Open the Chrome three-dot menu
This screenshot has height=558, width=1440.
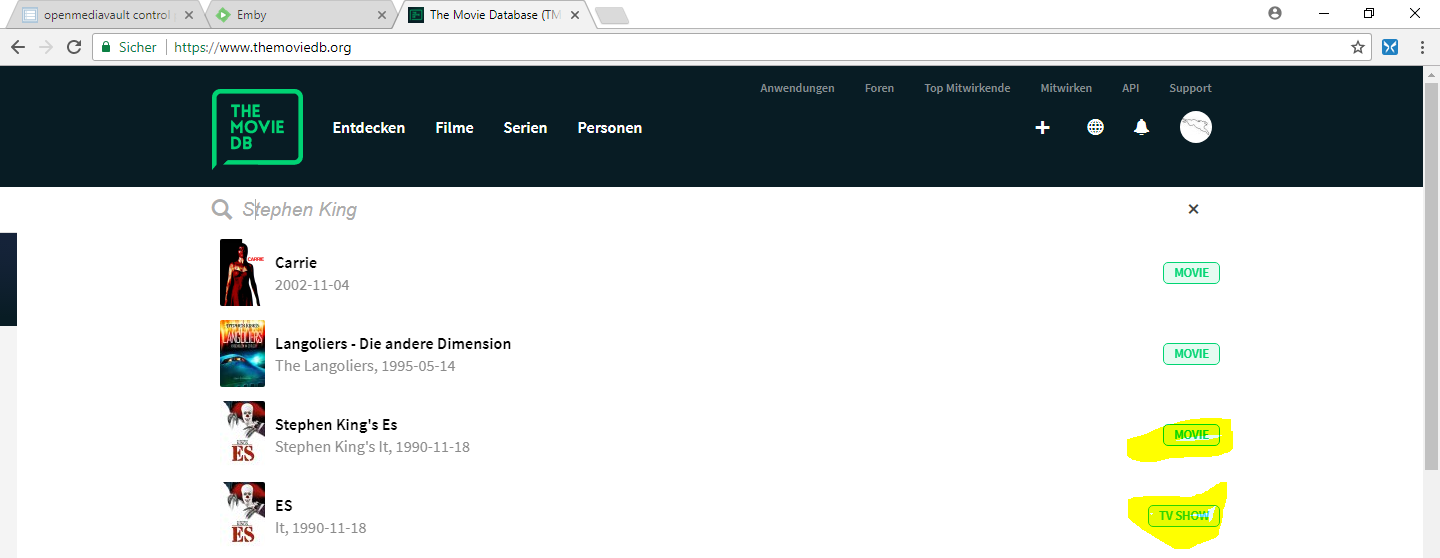pos(1422,47)
